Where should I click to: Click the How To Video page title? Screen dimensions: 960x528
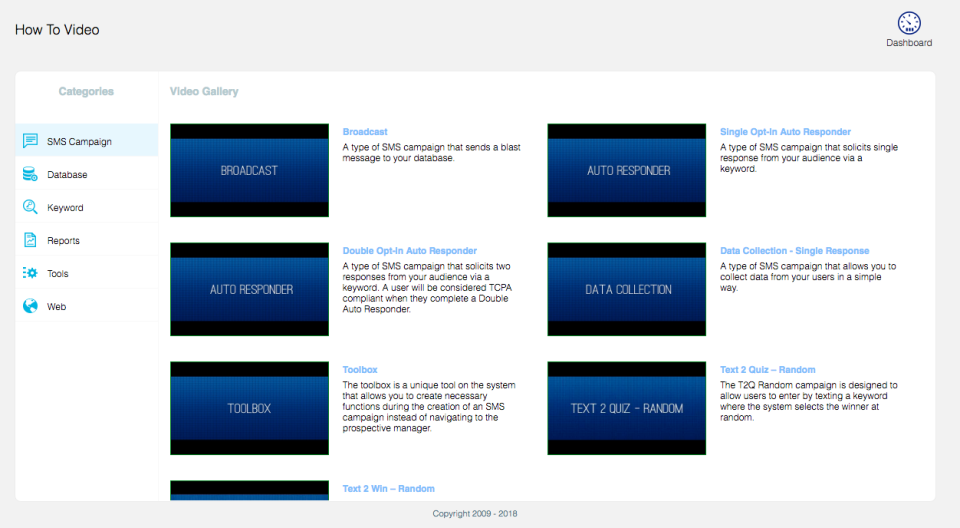click(x=57, y=29)
